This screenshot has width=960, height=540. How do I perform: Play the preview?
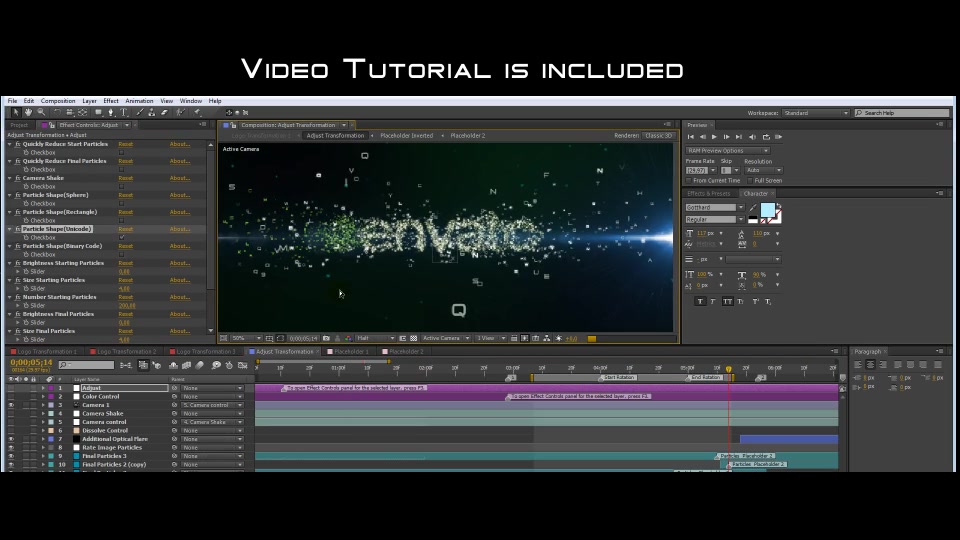714,137
